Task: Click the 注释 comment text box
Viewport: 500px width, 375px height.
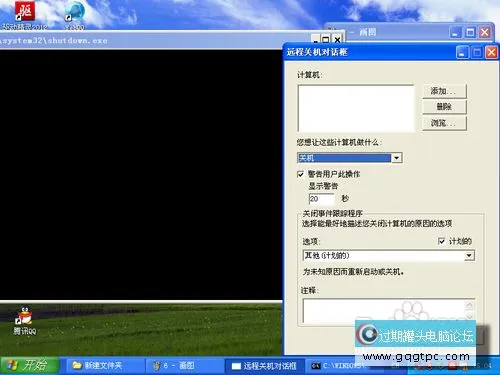Action: pyautogui.click(x=389, y=311)
